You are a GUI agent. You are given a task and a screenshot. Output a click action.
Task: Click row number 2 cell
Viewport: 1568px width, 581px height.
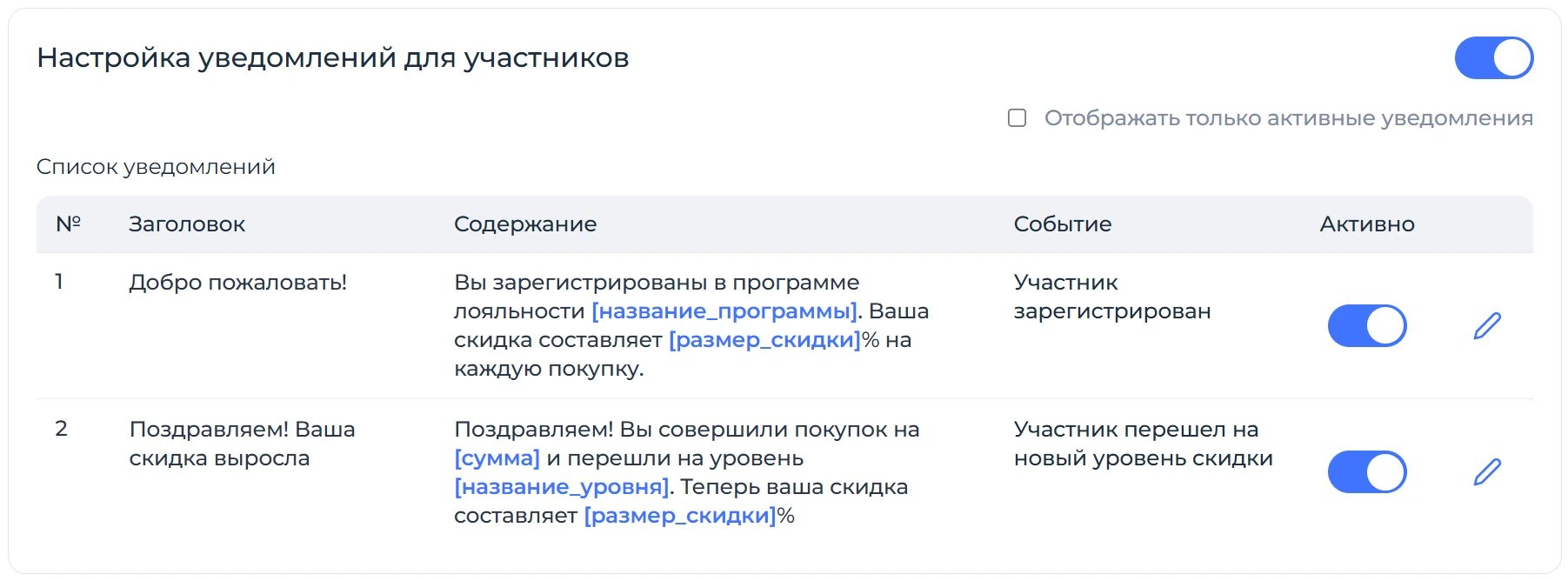(61, 429)
